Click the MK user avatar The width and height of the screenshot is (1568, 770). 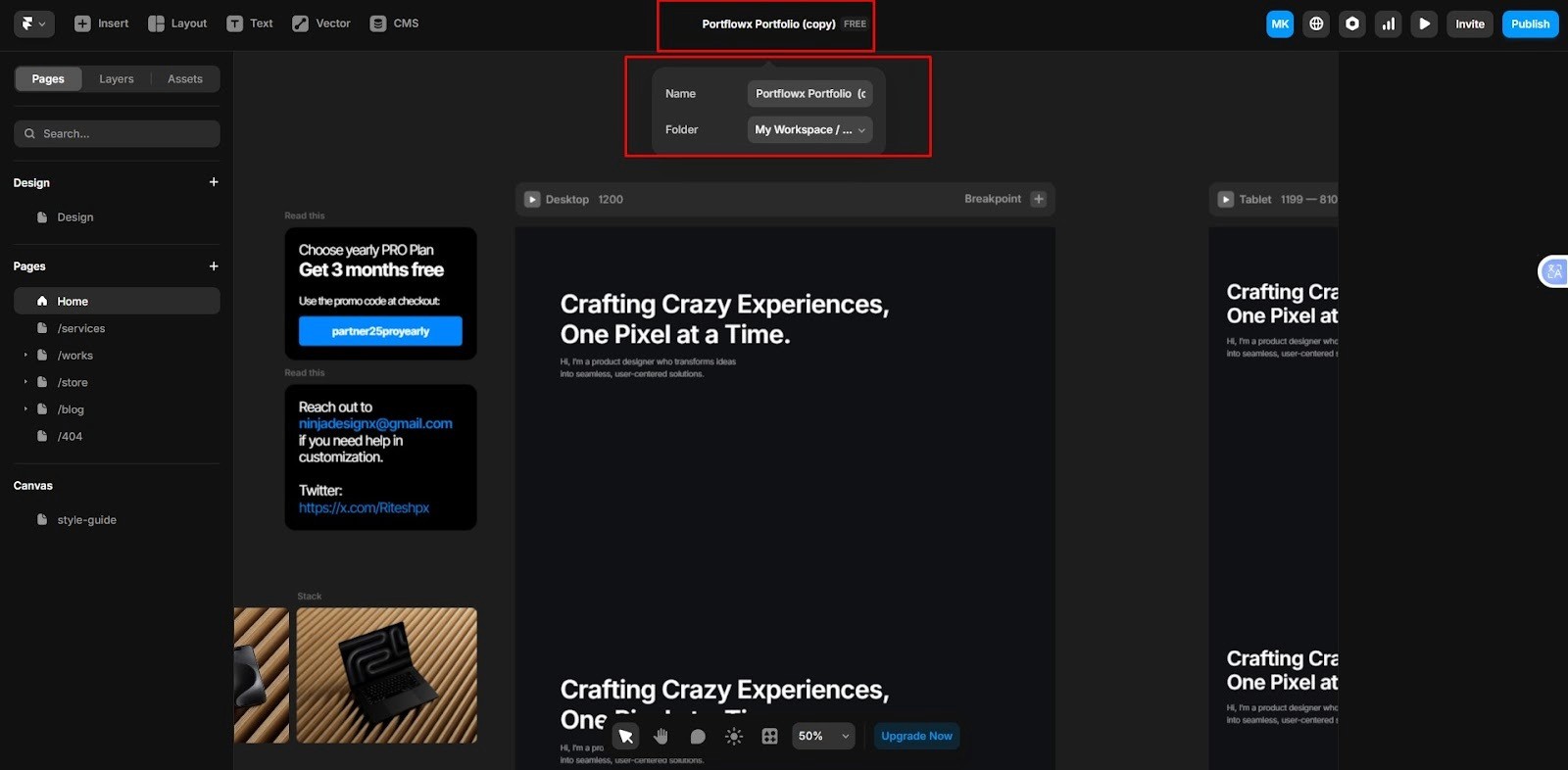click(1280, 24)
